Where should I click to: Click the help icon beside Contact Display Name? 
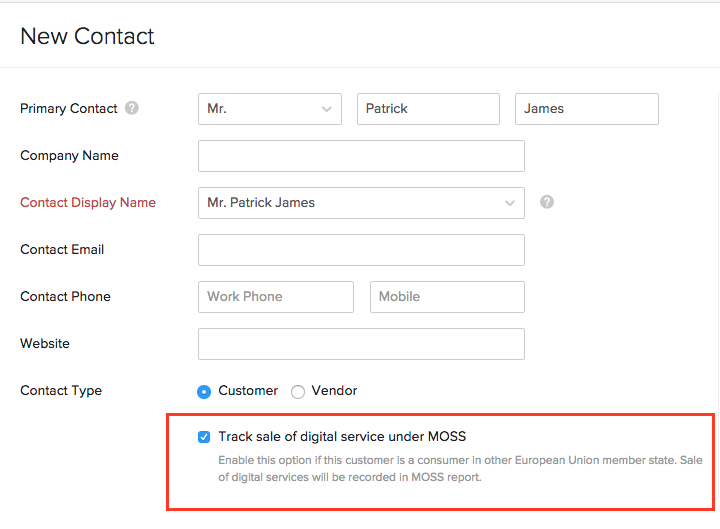tap(547, 202)
